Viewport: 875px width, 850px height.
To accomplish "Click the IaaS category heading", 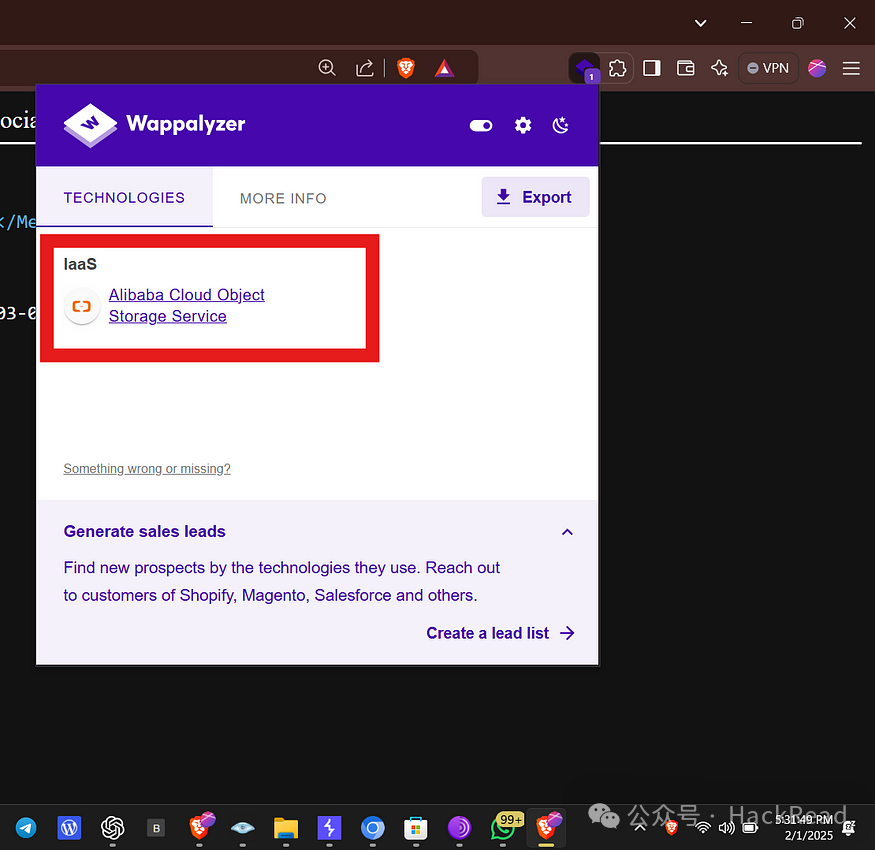I will [x=80, y=264].
